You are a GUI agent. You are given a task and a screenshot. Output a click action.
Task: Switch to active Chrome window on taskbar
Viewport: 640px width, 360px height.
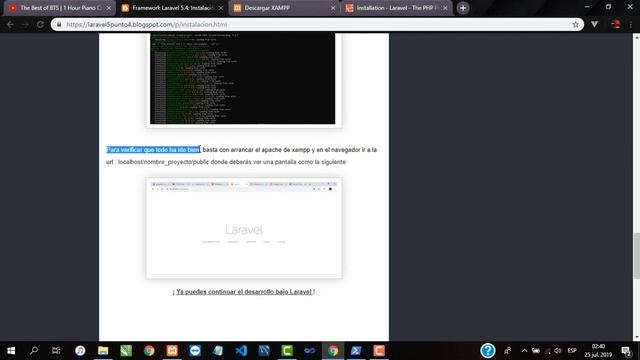pos(333,351)
